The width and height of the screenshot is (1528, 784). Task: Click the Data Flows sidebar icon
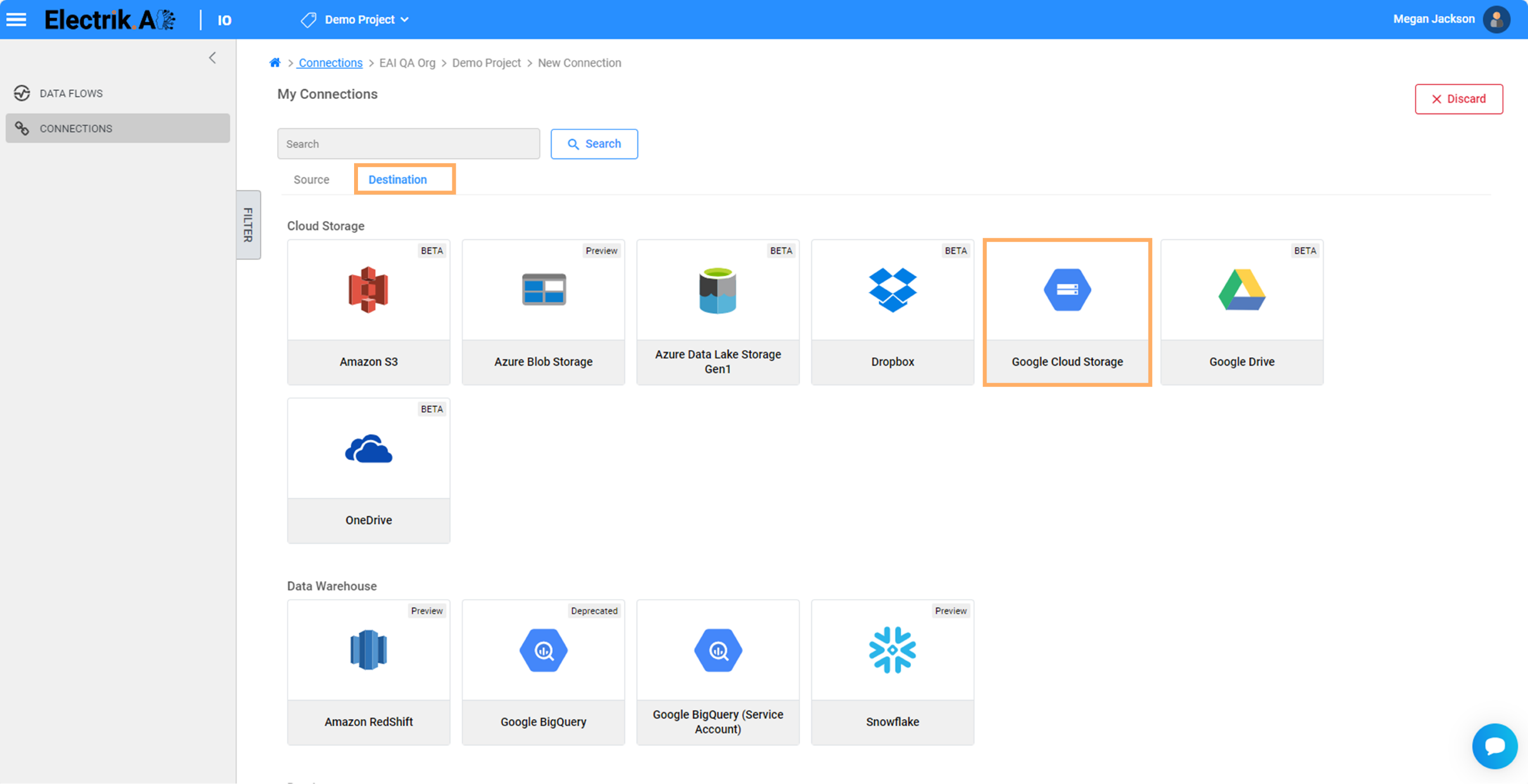22,93
